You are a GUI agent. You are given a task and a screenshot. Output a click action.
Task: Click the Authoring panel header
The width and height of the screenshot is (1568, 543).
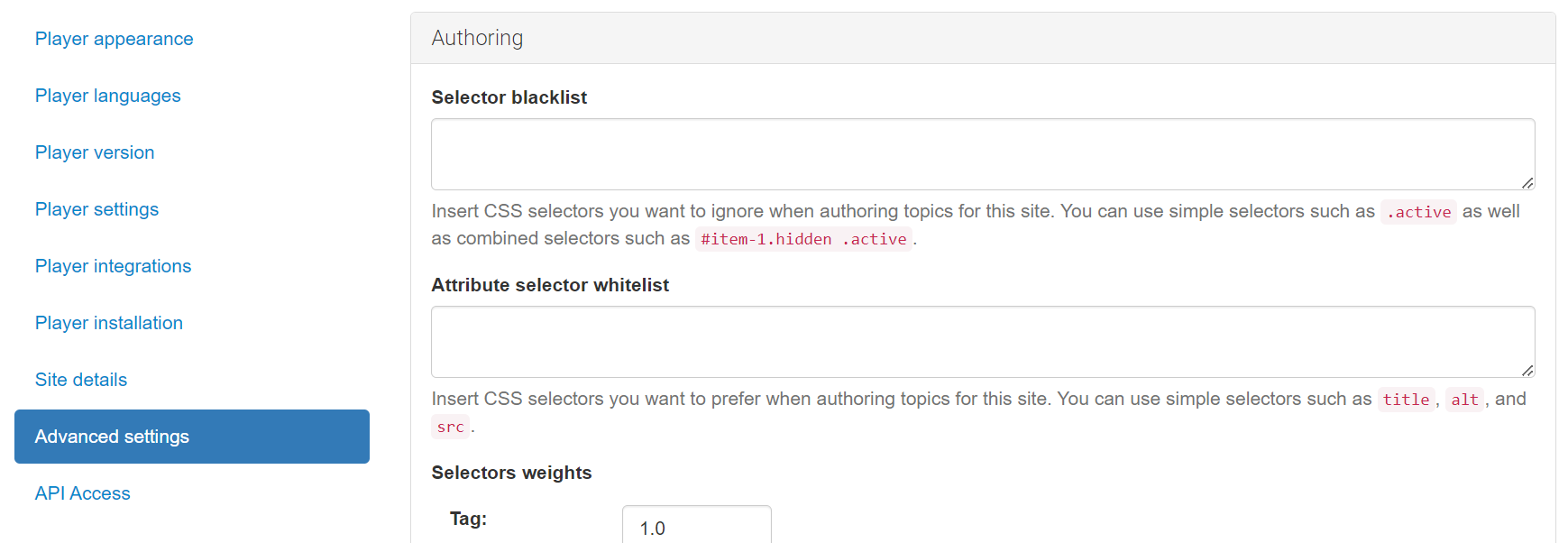coord(981,38)
